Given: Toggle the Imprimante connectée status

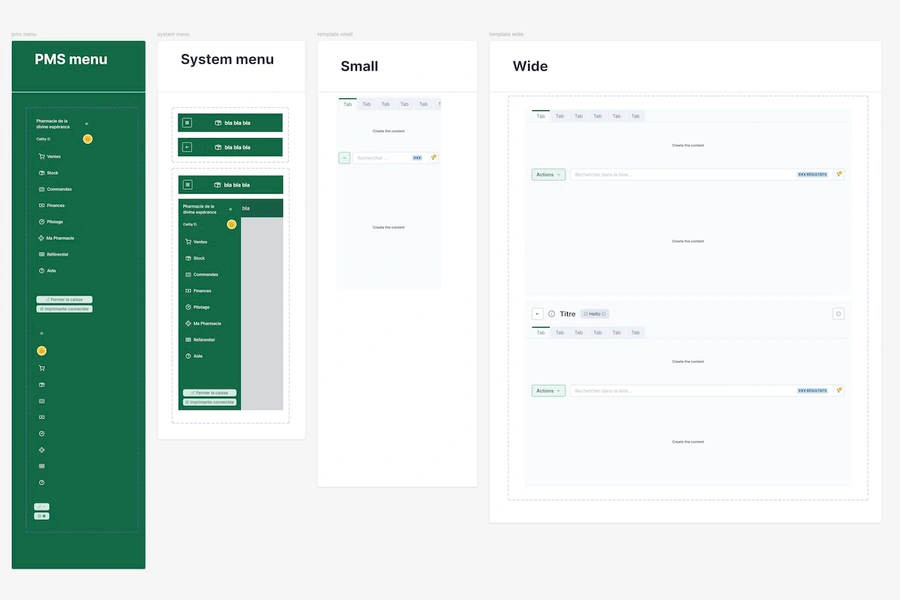Looking at the screenshot, I should coord(64,308).
